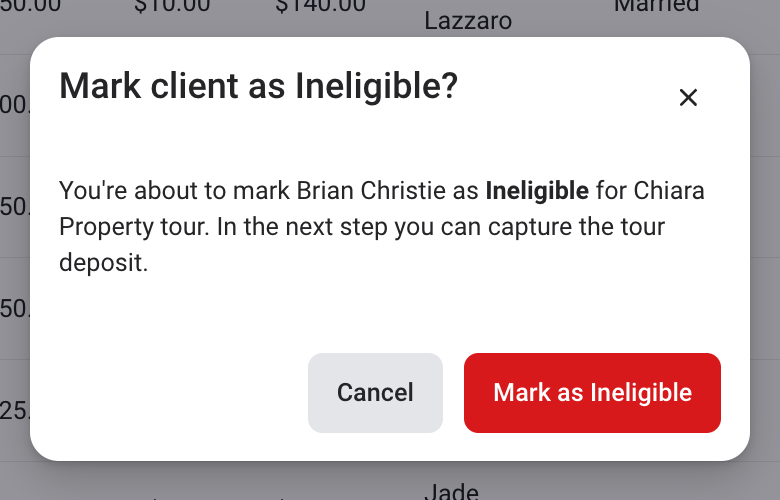Select the "Jade" cell below the dialog
780x500 pixels.
452,491
